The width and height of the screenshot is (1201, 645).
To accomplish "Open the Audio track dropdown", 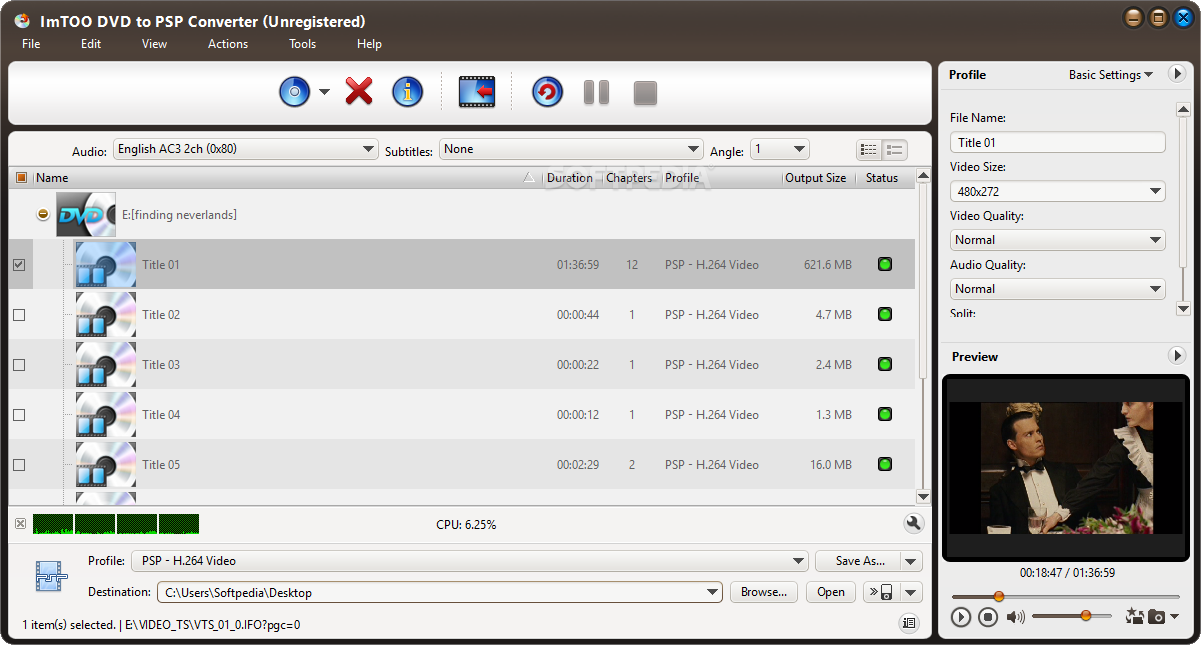I will 245,149.
